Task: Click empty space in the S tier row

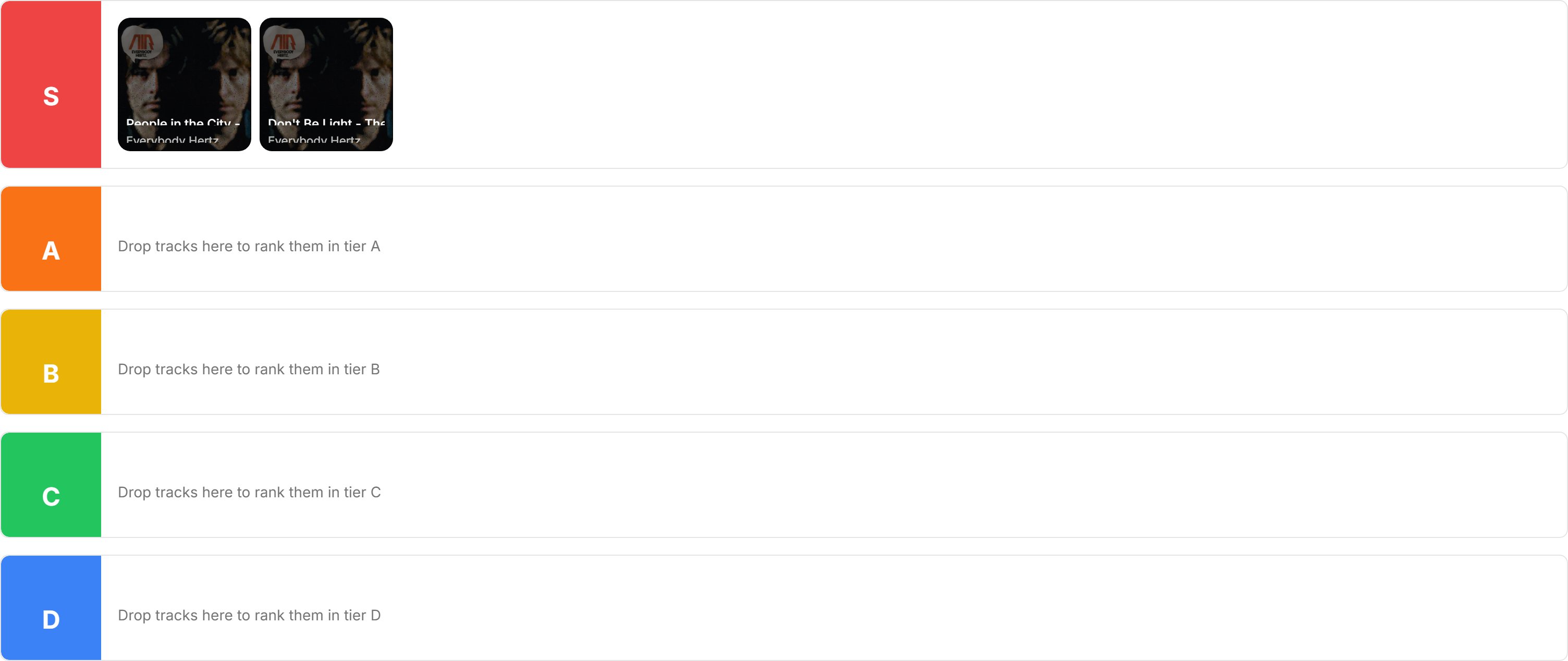Action: pyautogui.click(x=913, y=84)
